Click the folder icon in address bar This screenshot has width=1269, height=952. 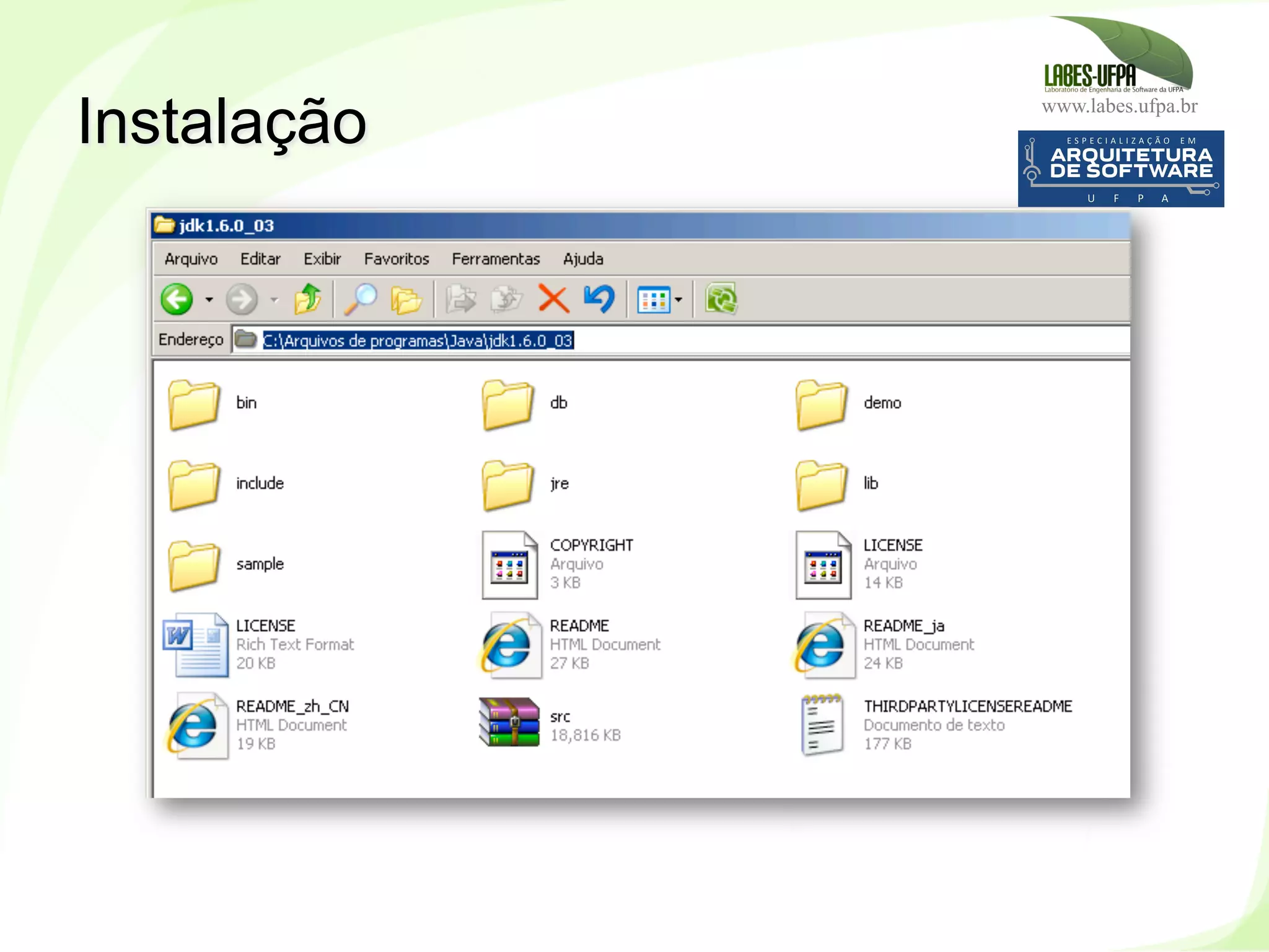coord(246,339)
